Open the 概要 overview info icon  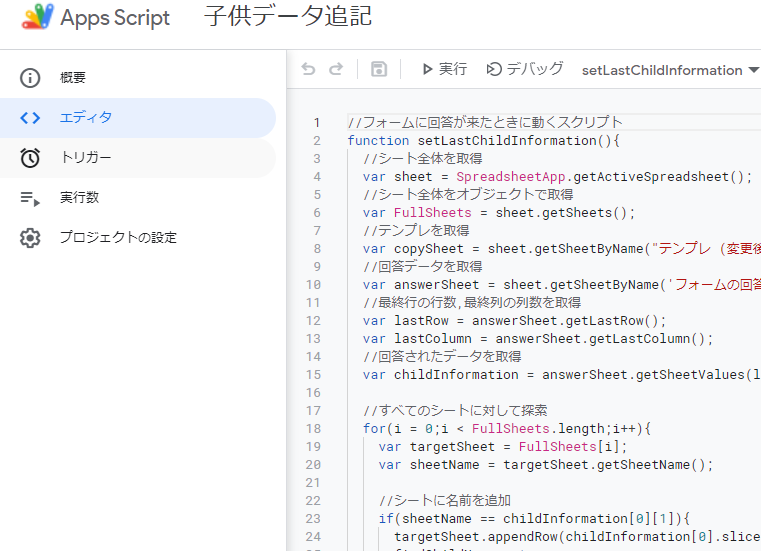(x=30, y=78)
